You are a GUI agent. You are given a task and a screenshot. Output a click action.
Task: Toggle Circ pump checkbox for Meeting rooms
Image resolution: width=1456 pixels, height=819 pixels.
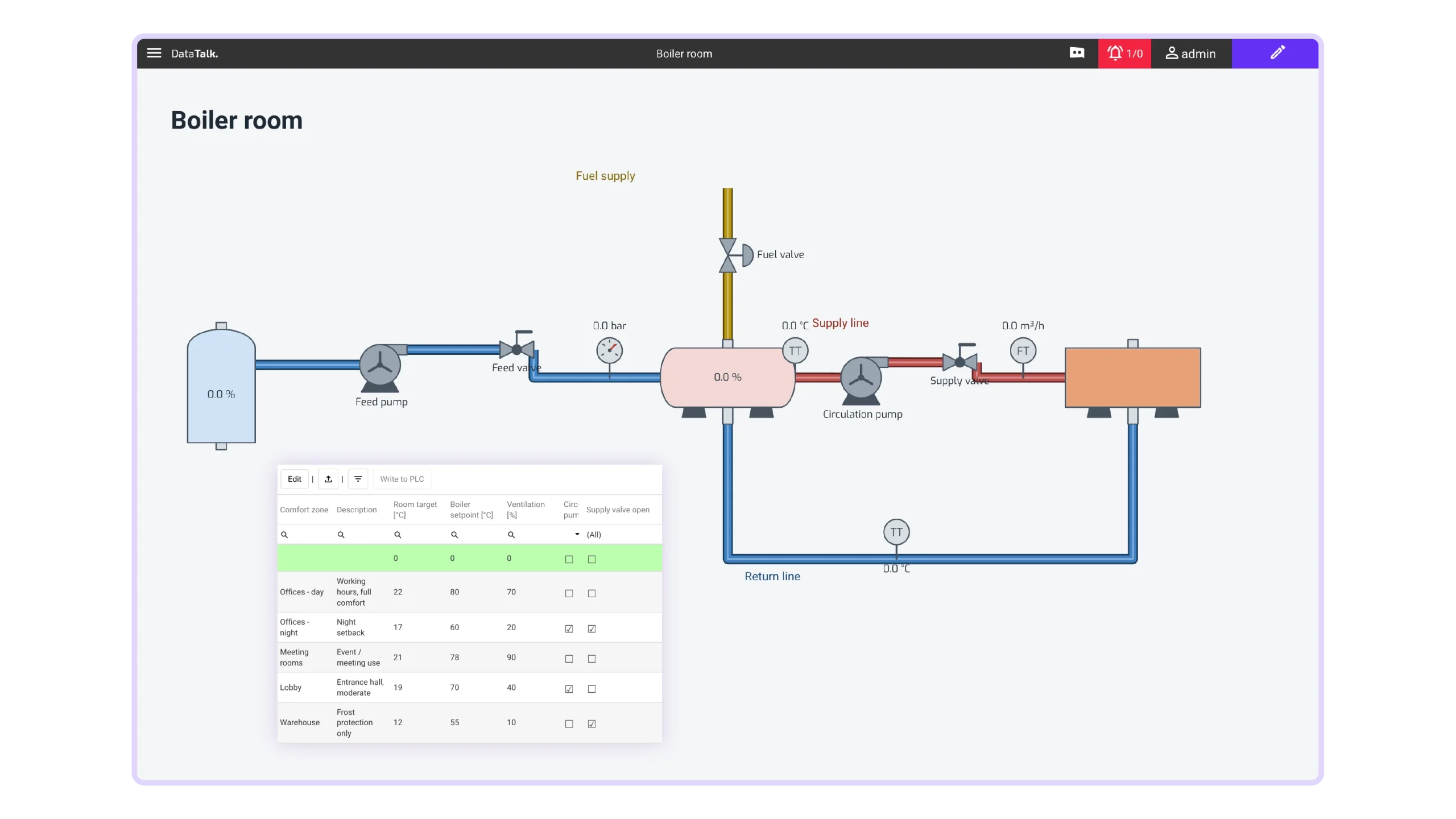(x=569, y=659)
